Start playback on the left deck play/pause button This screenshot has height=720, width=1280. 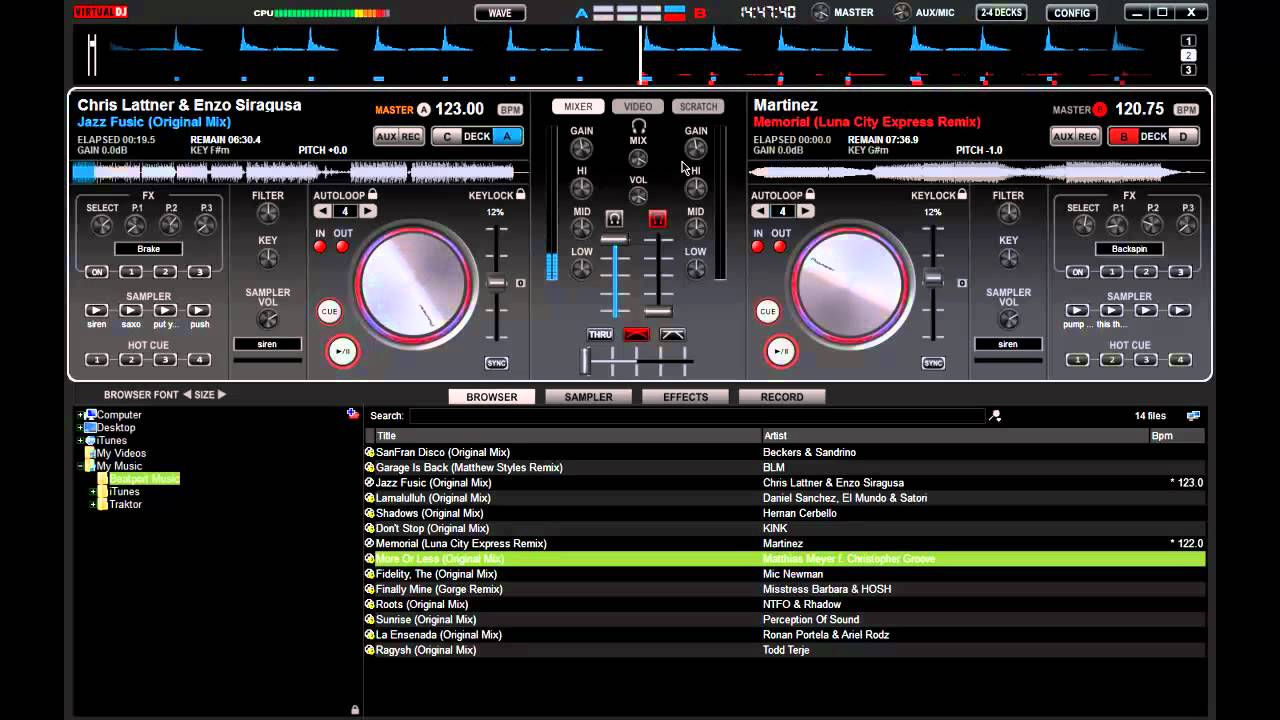tap(343, 351)
